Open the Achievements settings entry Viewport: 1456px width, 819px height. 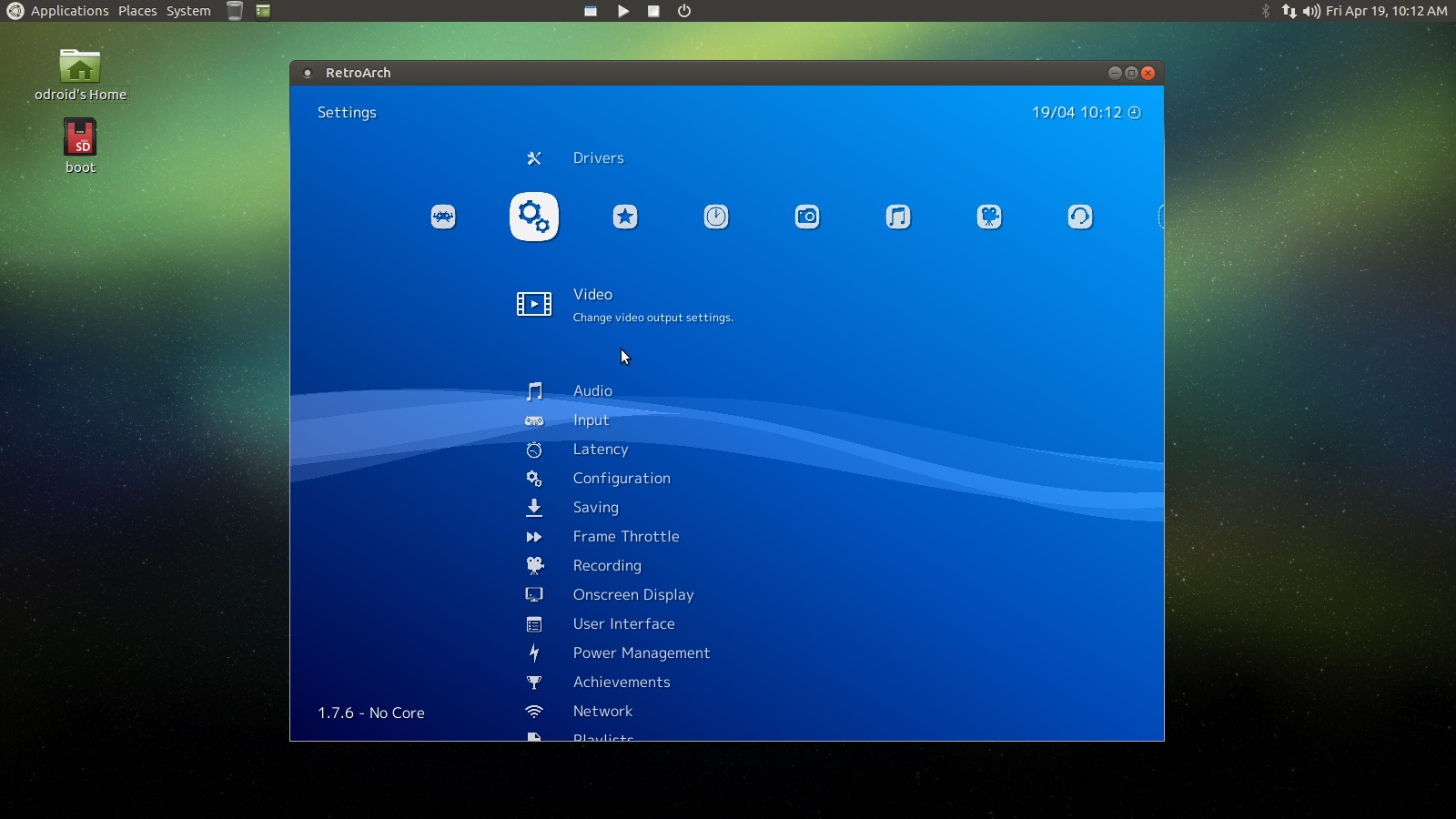[622, 682]
